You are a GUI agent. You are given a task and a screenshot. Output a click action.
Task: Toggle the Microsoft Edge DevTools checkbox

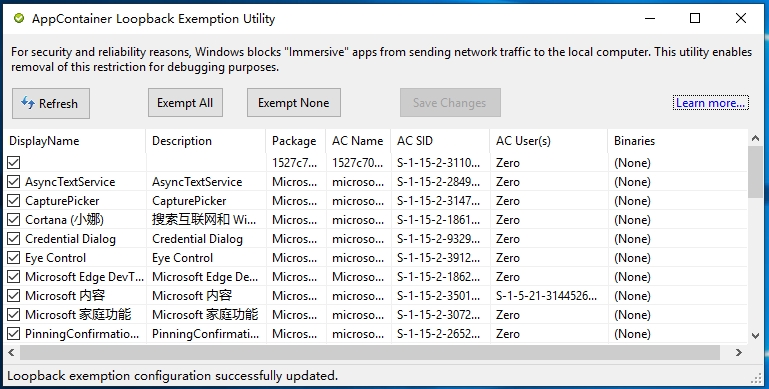14,277
